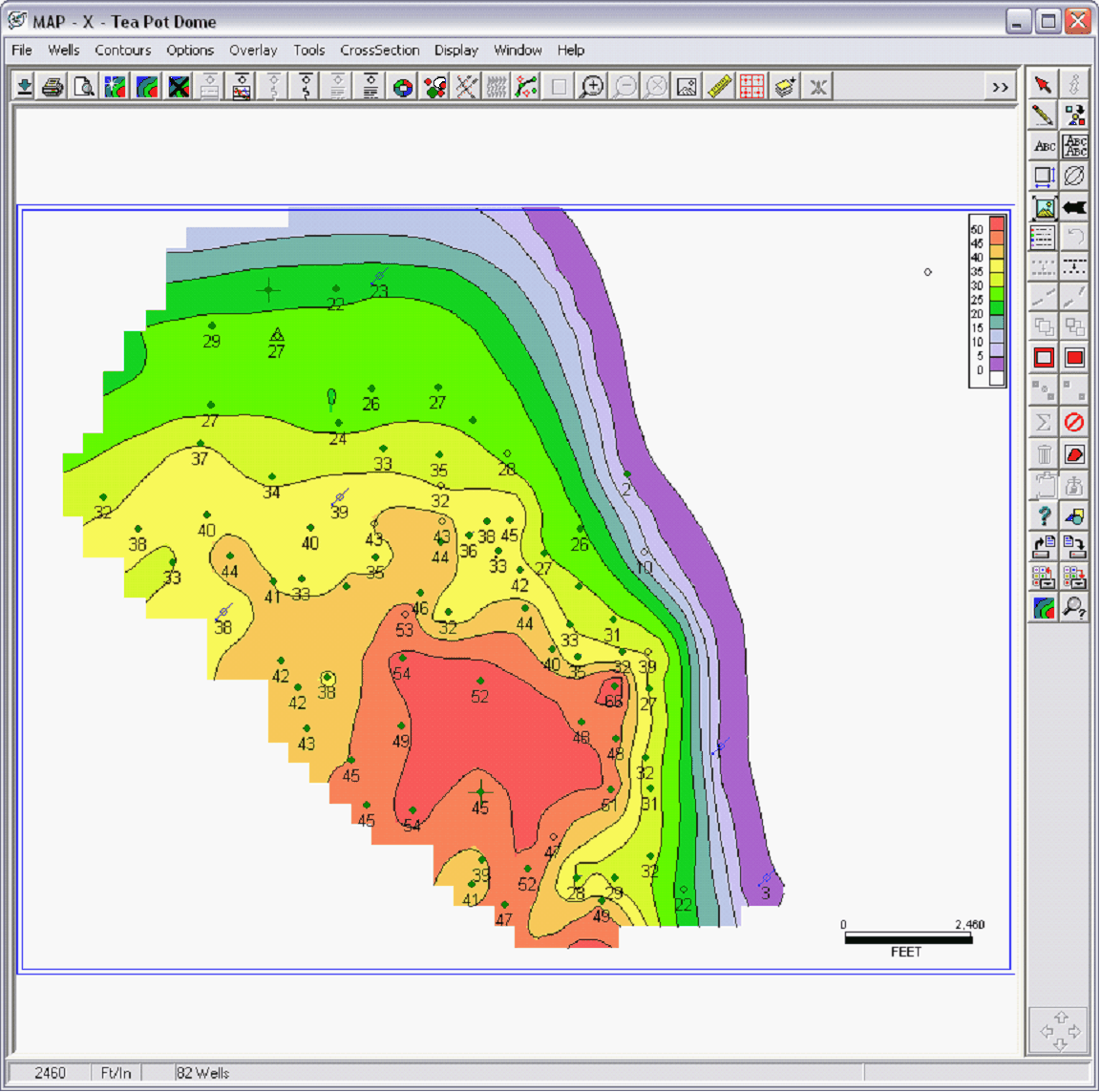Viewport: 1100px width, 1092px height.
Task: Click the pan arrows control at bottom right
Action: click(x=1059, y=1031)
